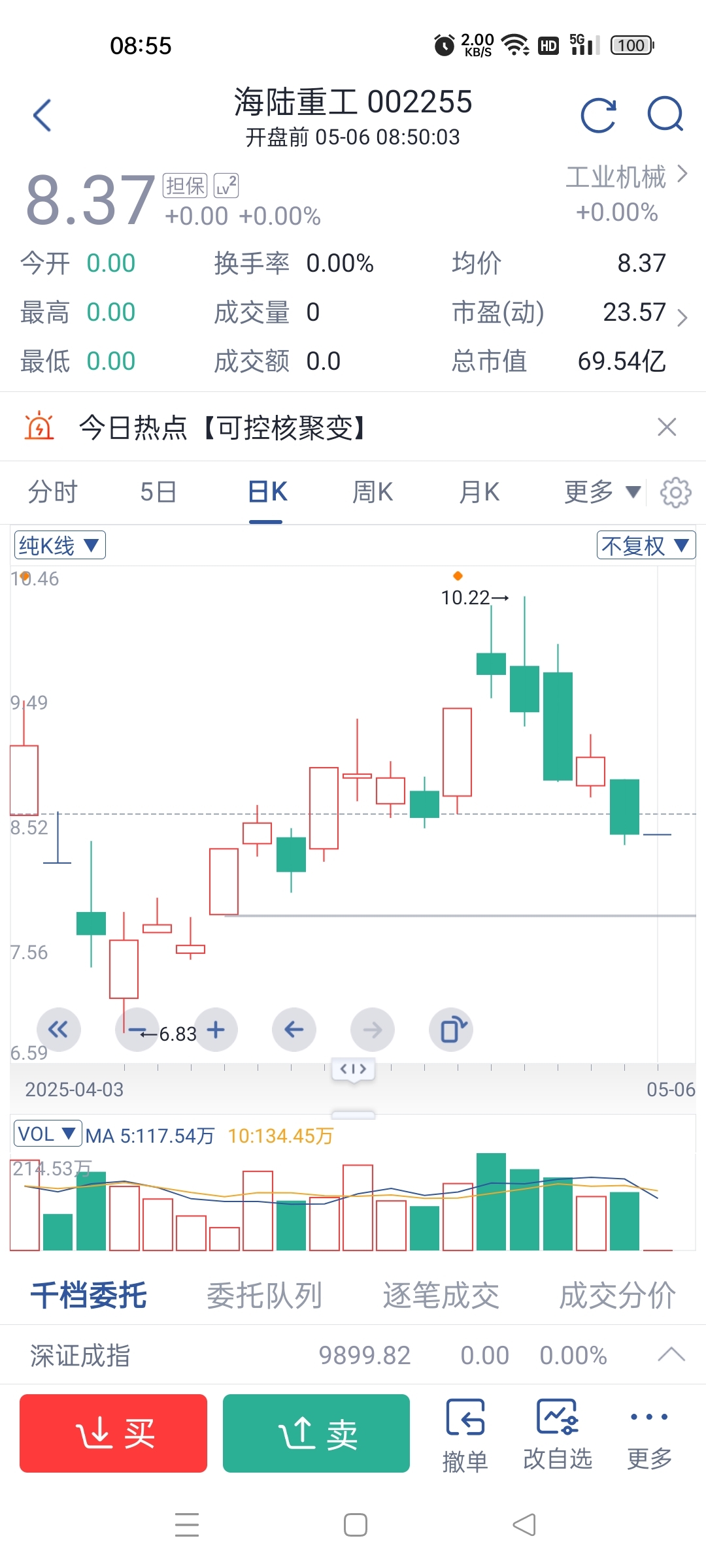Open the VOL indicator selector
Screen dimensions: 706x1568
tap(47, 1134)
